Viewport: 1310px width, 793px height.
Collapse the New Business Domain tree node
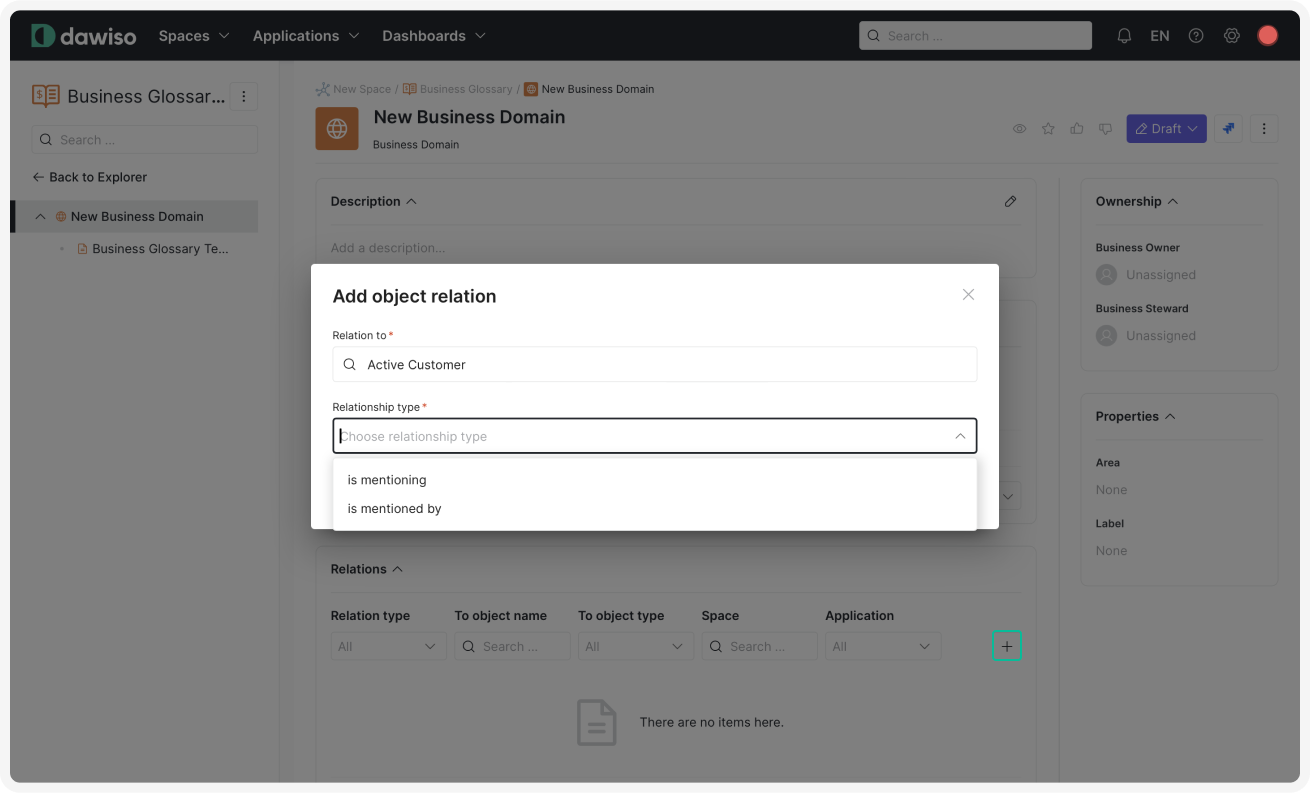[x=40, y=217]
